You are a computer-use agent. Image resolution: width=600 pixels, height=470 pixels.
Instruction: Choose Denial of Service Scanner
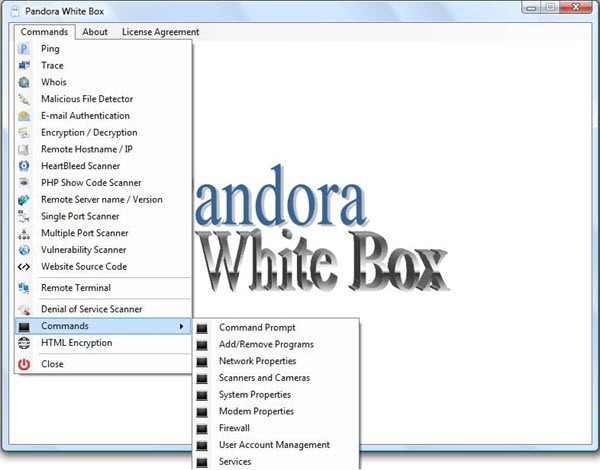click(x=103, y=309)
